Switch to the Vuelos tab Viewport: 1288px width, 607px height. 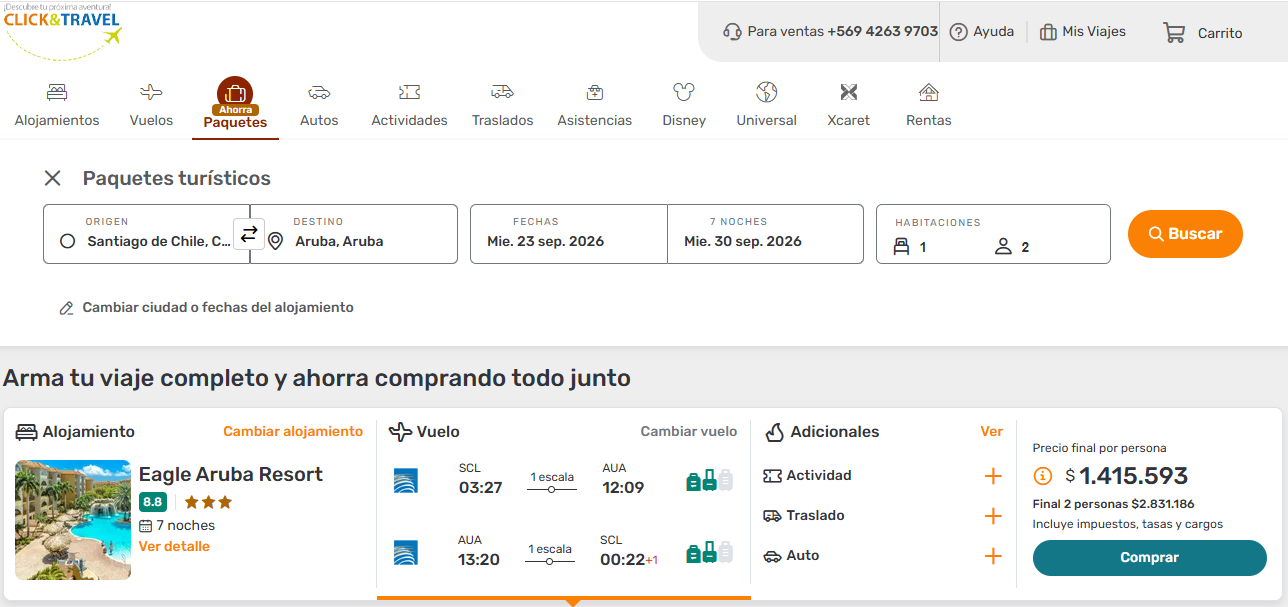pyautogui.click(x=151, y=105)
